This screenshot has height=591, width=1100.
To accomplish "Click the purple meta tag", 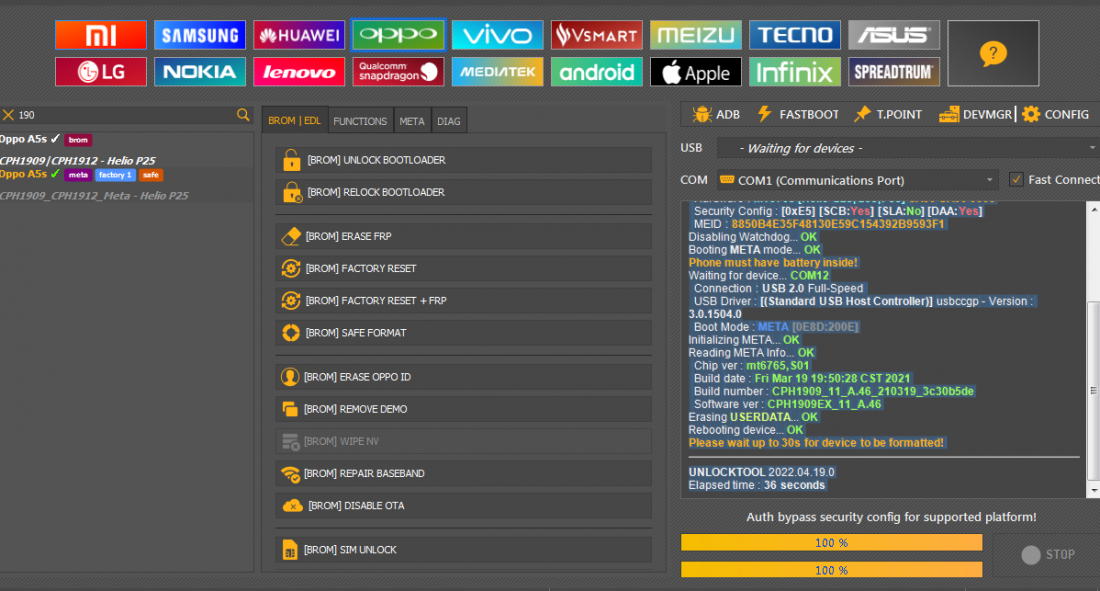I will click(78, 175).
